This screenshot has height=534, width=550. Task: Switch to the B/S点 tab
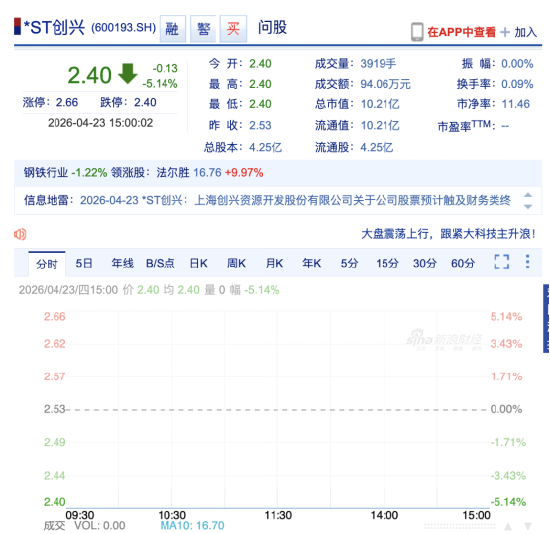(160, 263)
